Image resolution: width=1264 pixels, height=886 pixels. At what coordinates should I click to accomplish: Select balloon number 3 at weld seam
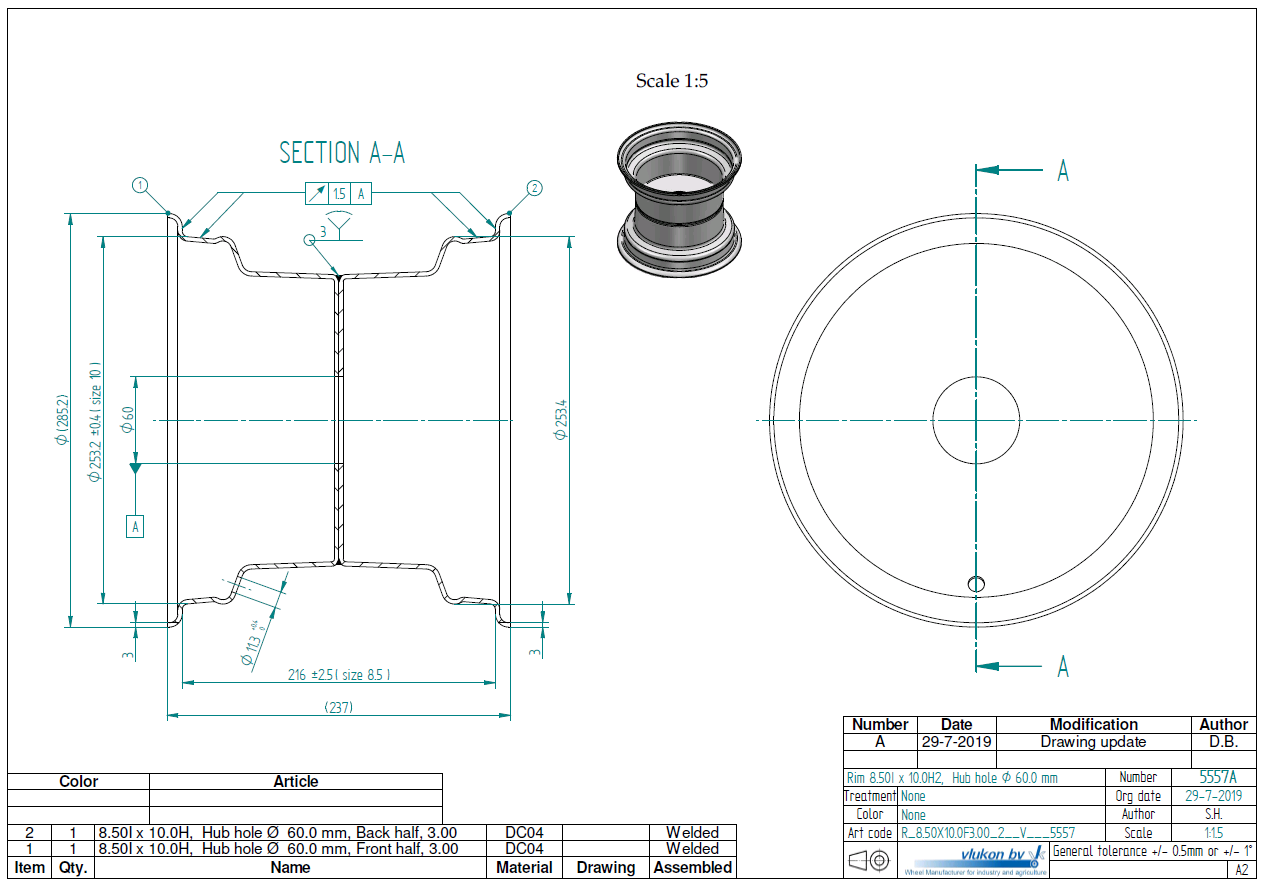pos(310,238)
